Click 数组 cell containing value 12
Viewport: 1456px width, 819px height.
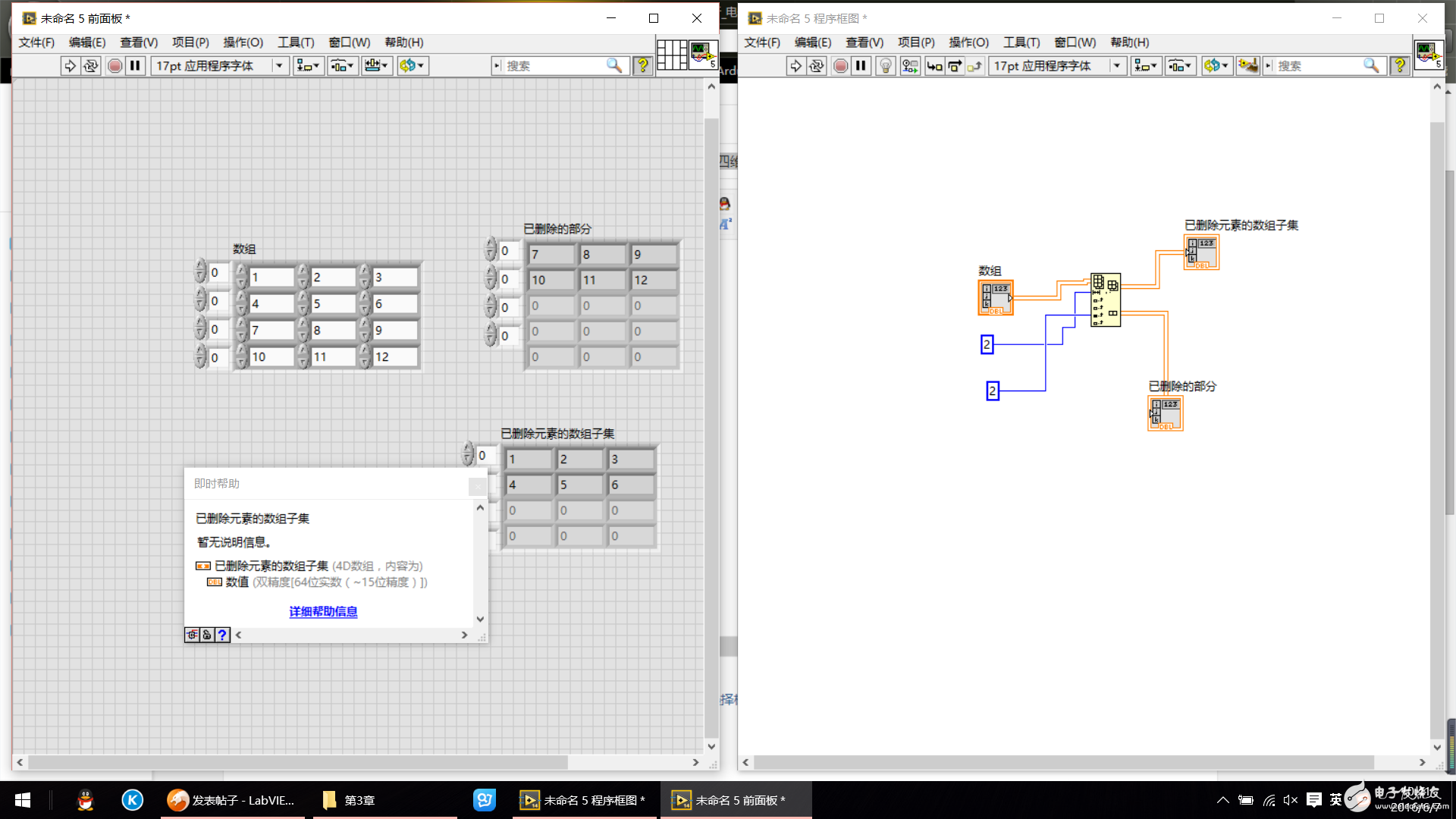click(395, 356)
